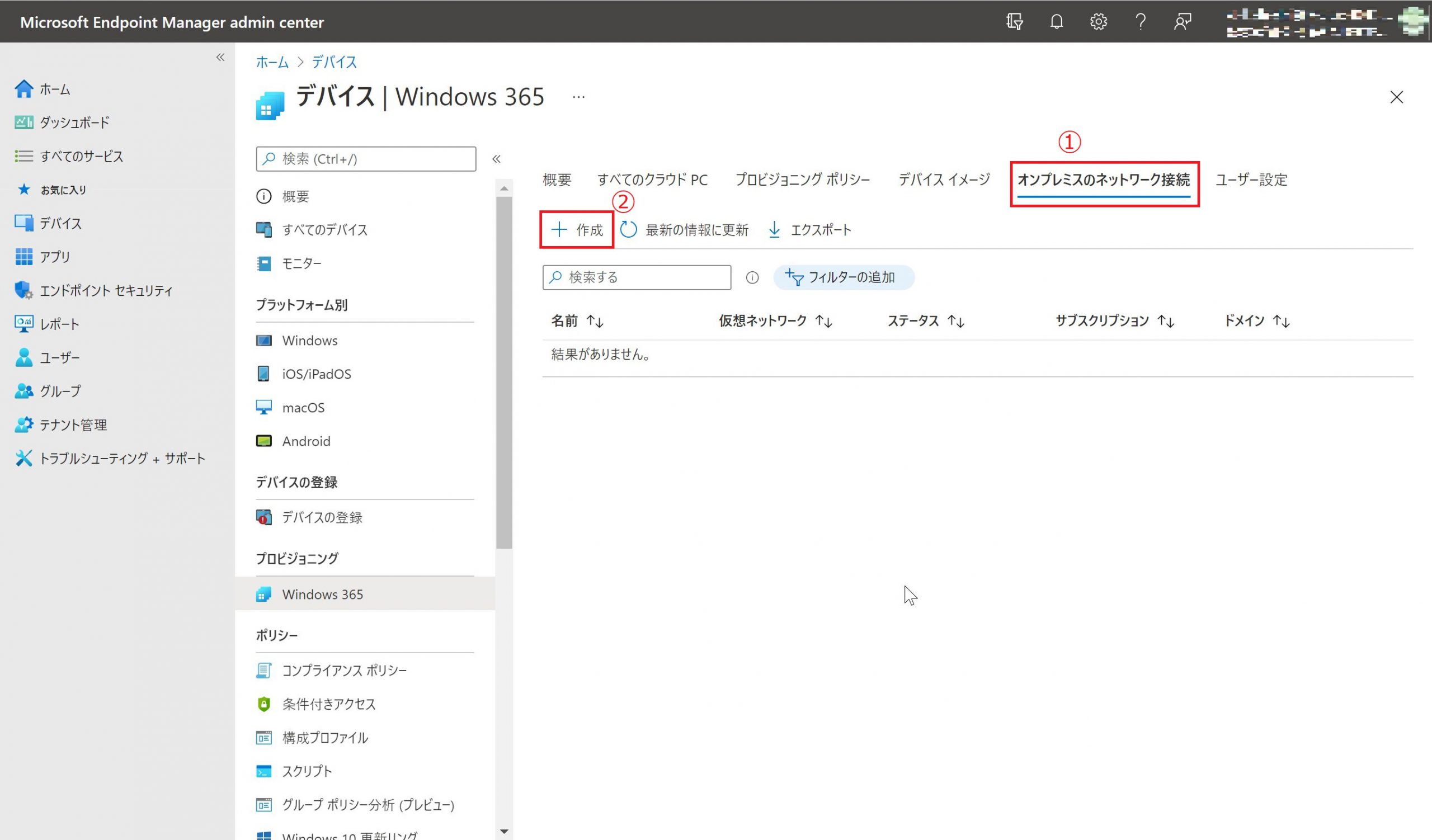This screenshot has height=840, width=1432.
Task: Switch to プロビジョニング ポリシー tab
Action: pos(802,180)
